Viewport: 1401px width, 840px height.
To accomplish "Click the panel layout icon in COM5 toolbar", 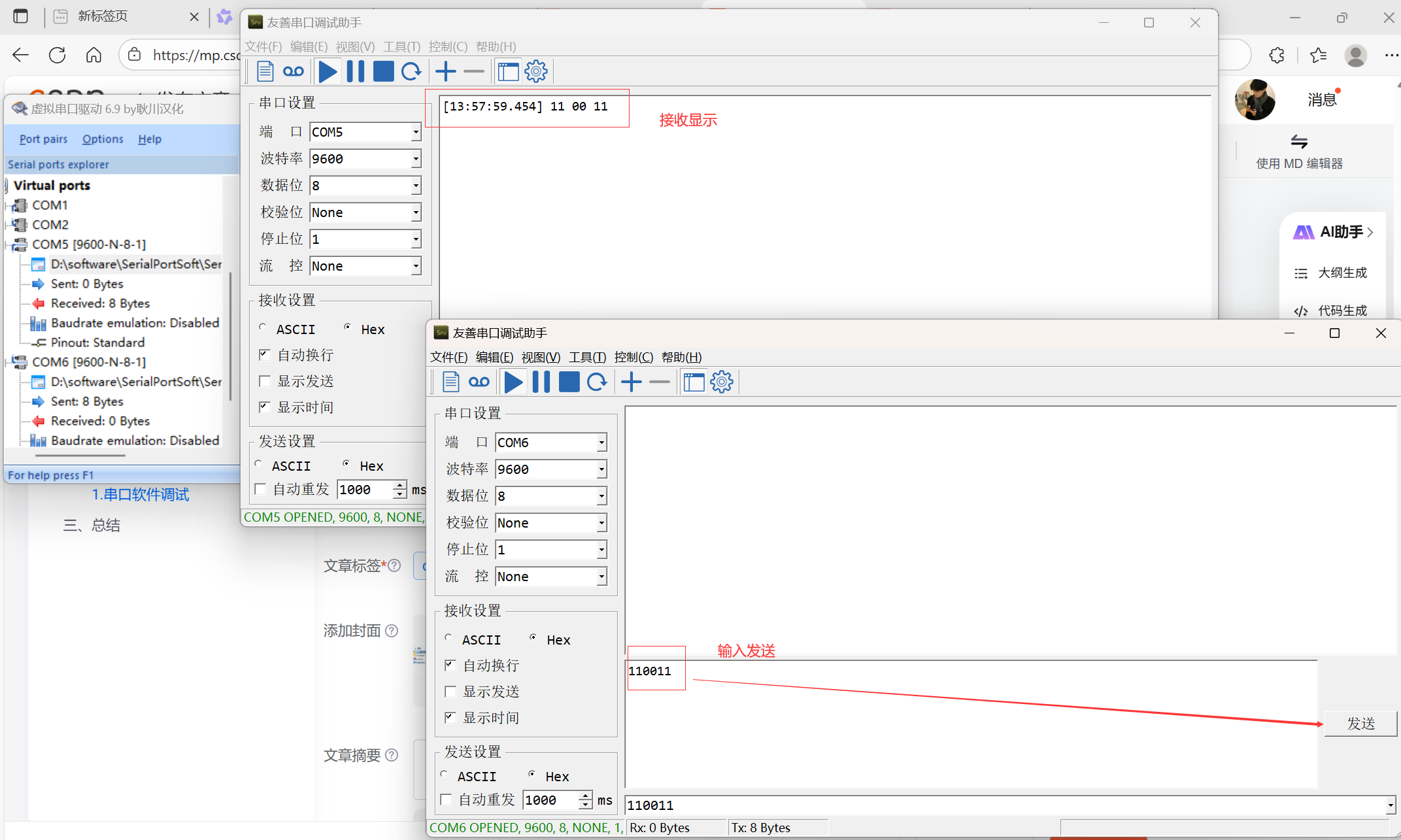I will point(508,71).
